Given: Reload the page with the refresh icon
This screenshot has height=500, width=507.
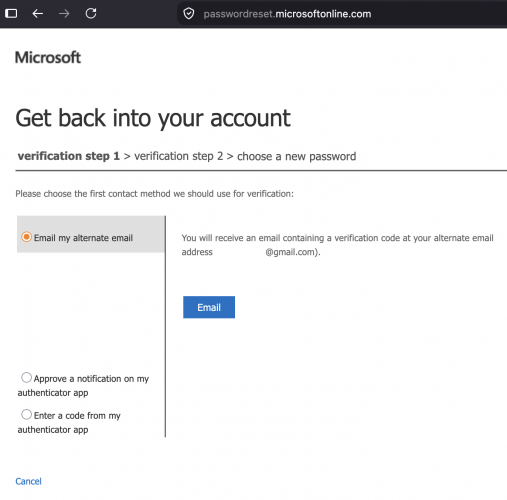Looking at the screenshot, I should point(91,14).
